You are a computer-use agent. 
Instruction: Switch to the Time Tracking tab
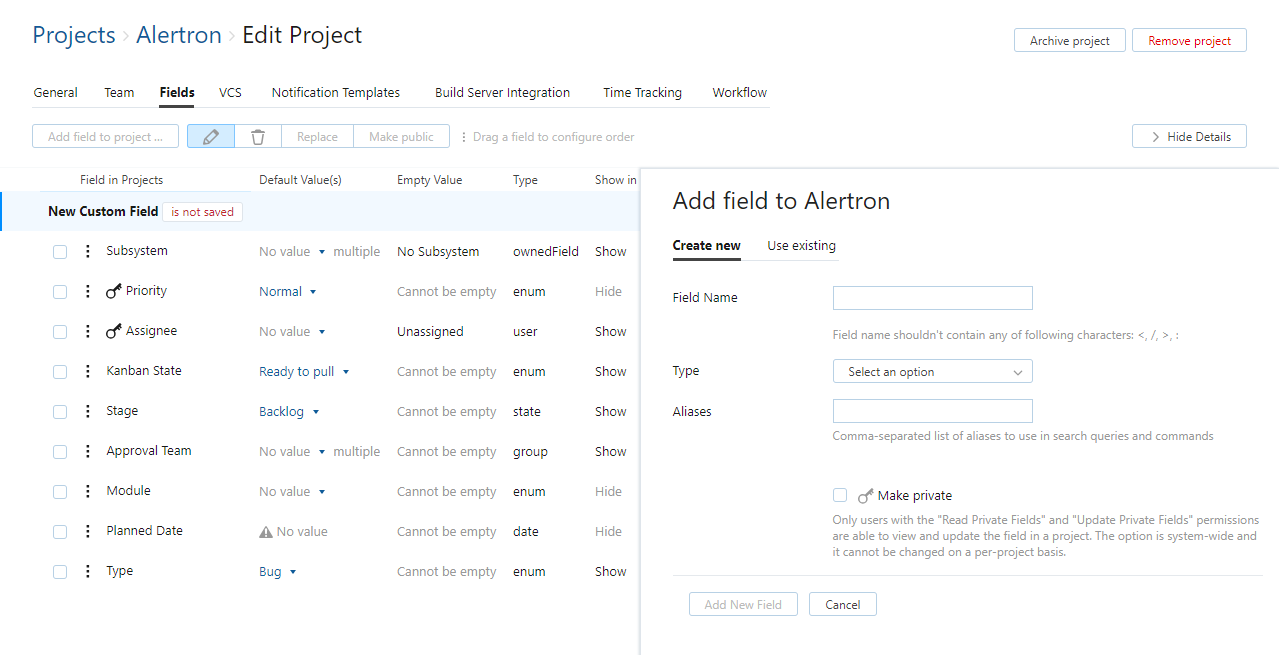[642, 92]
